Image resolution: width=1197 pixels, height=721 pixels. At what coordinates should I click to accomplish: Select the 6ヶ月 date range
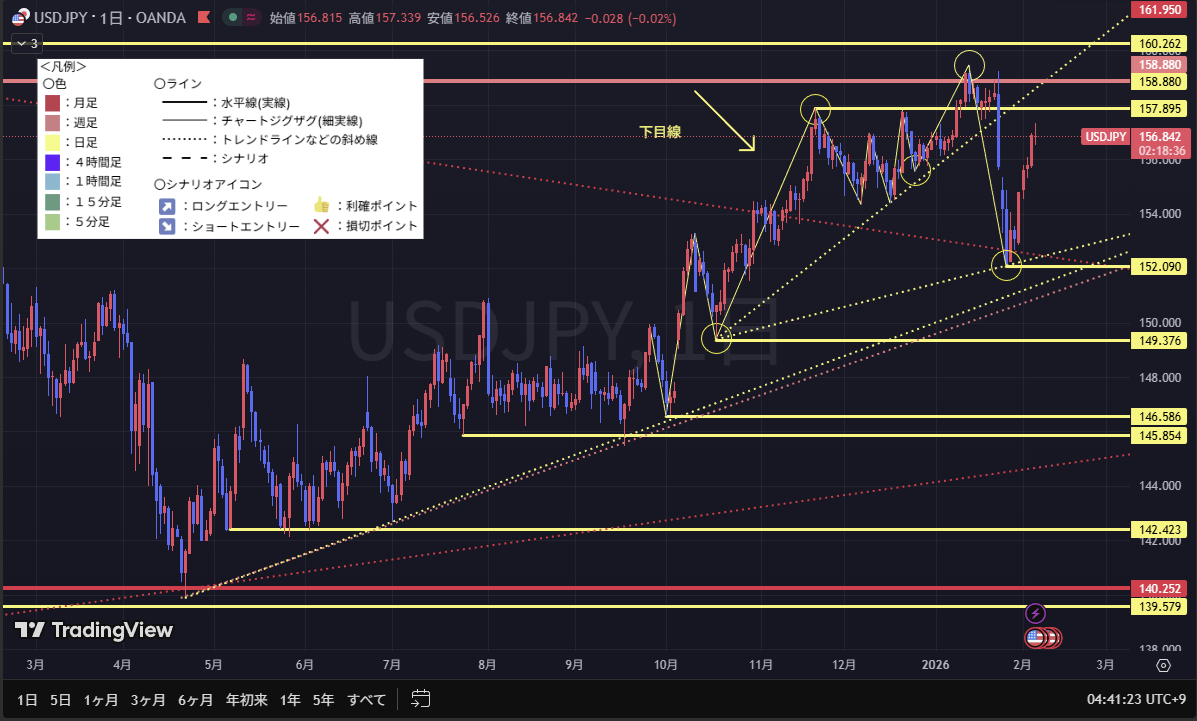tap(197, 699)
